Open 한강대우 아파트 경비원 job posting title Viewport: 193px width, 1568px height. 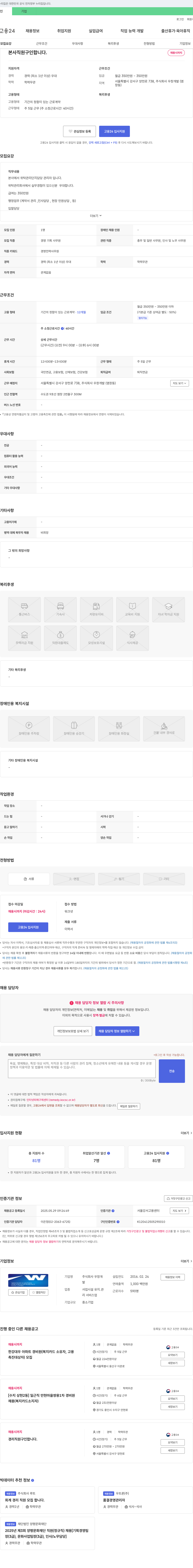click(x=41, y=1354)
